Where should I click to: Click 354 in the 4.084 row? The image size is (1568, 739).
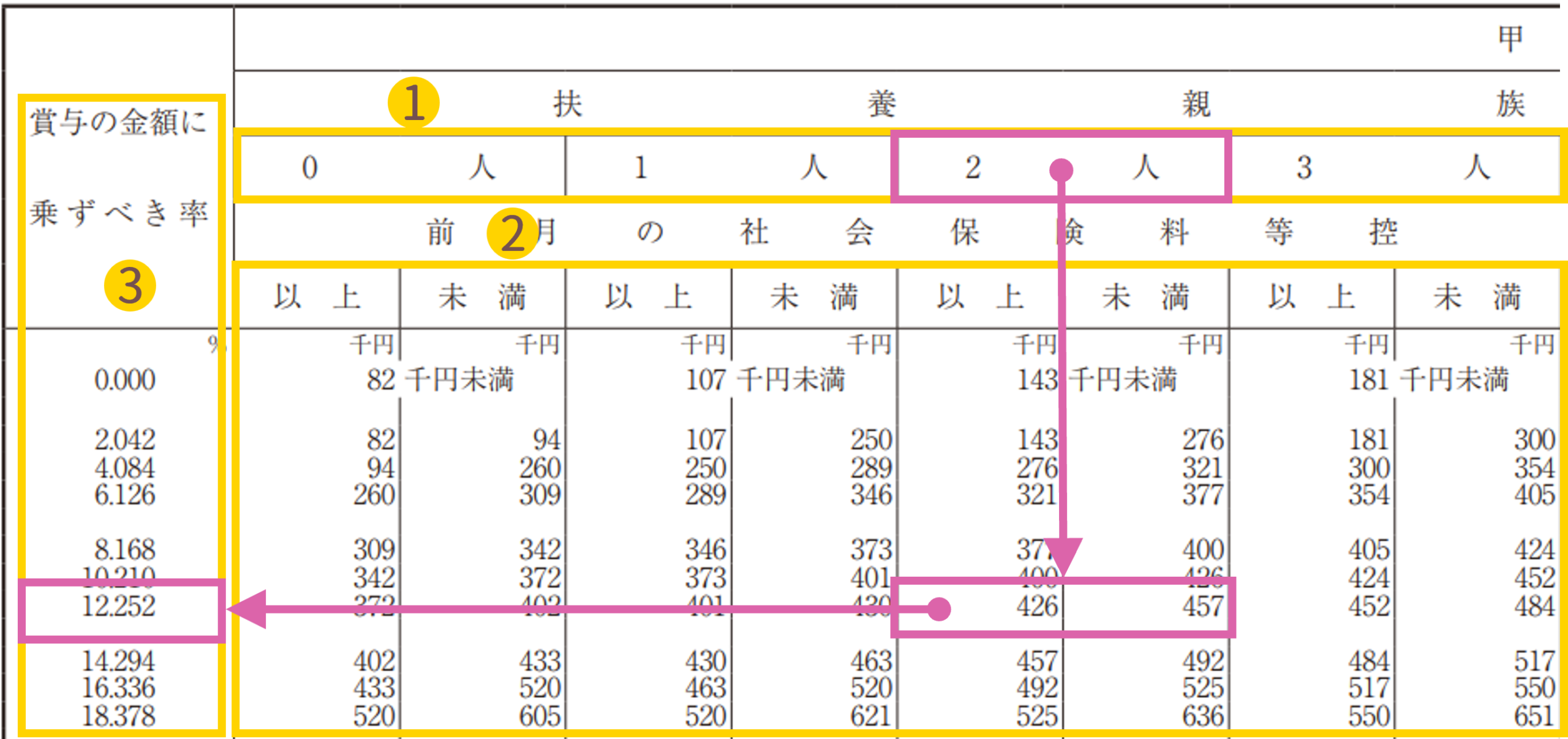(1535, 468)
